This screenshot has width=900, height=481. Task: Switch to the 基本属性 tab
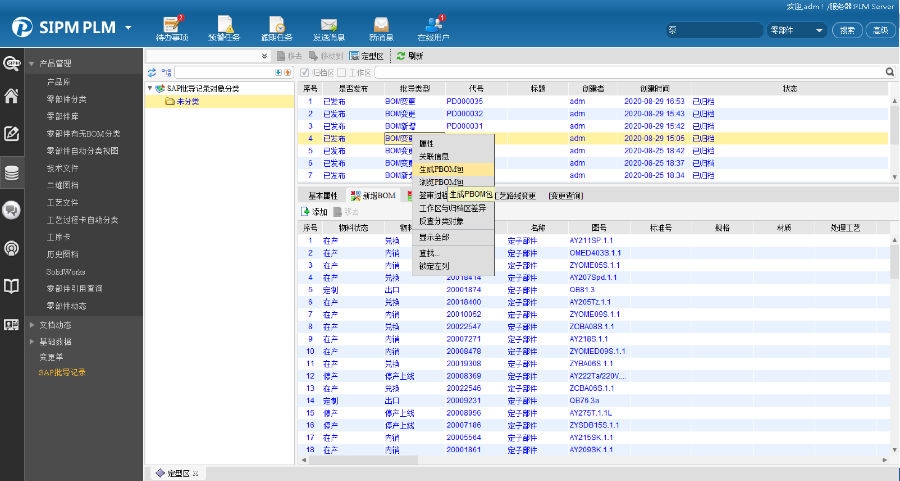click(322, 195)
